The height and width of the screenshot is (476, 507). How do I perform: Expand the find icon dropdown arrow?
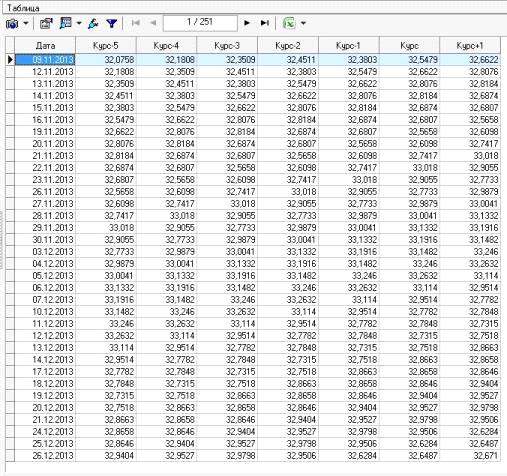click(79, 23)
